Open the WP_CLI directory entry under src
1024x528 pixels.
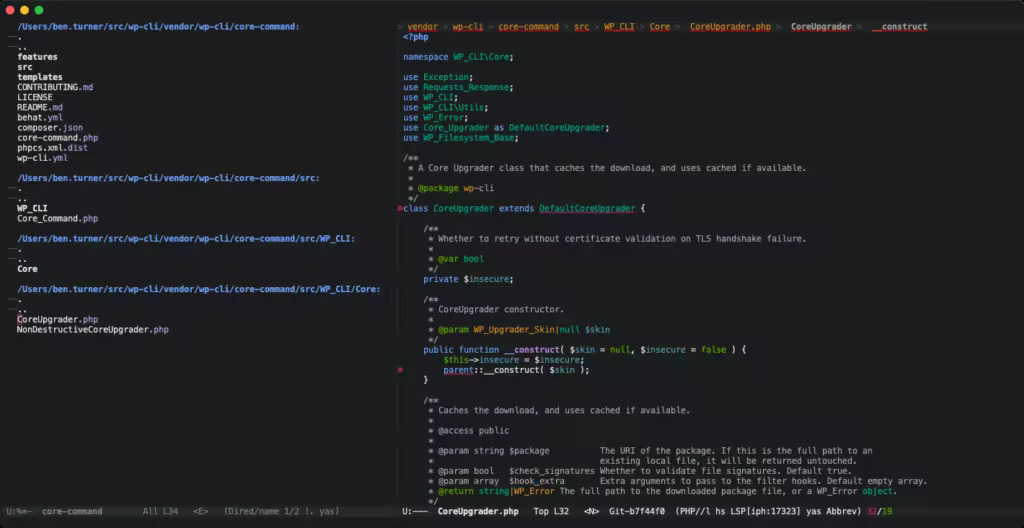pos(32,208)
